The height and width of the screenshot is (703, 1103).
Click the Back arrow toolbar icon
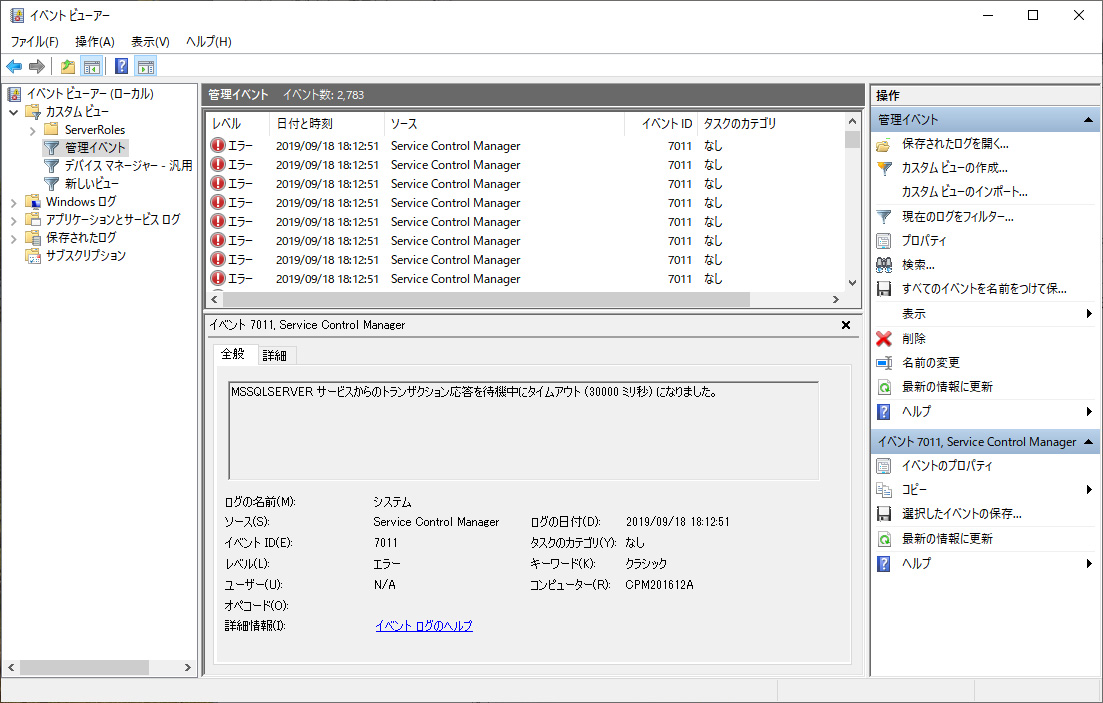point(14,66)
